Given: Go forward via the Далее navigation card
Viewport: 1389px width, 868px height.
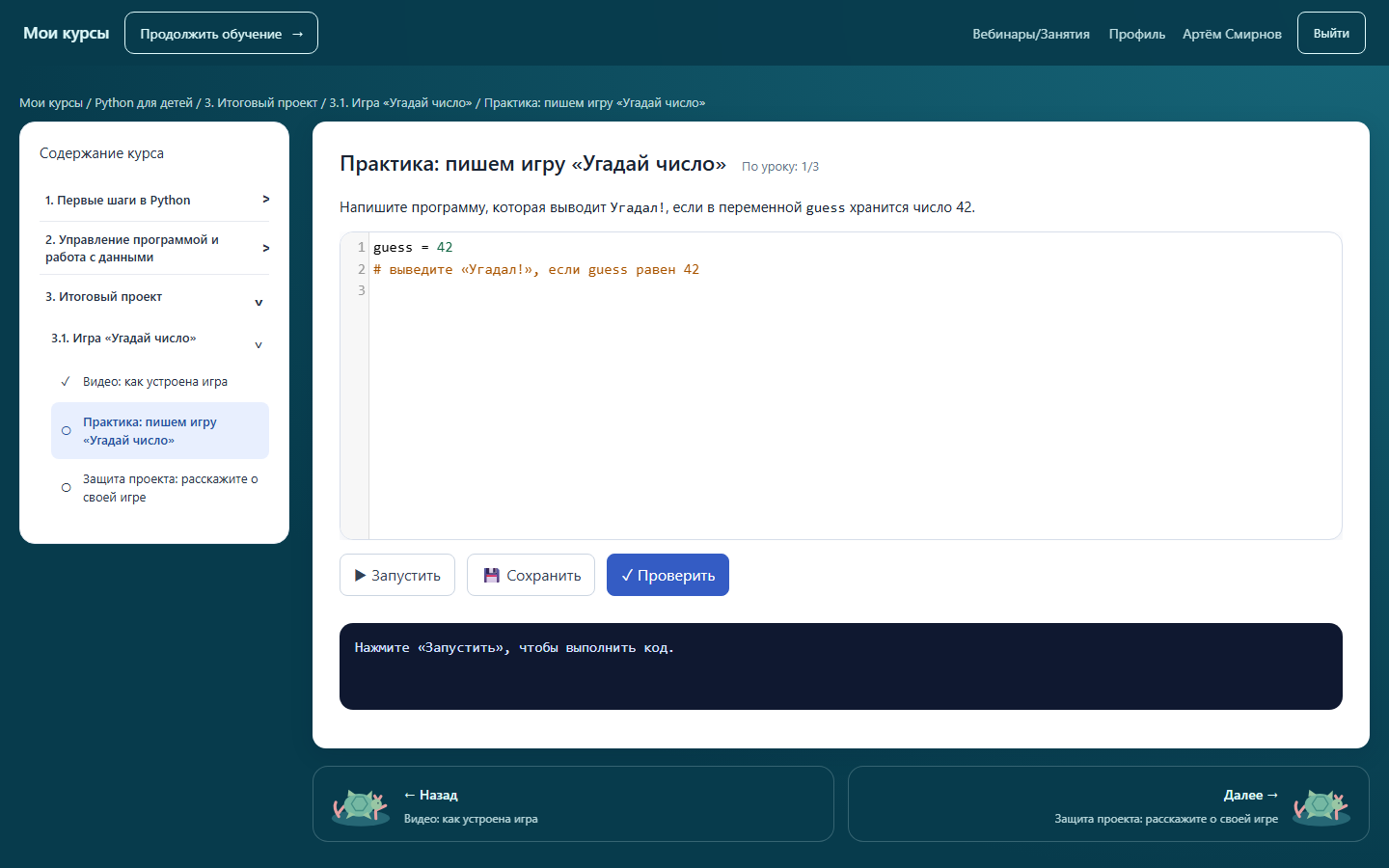Looking at the screenshot, I should (1108, 804).
